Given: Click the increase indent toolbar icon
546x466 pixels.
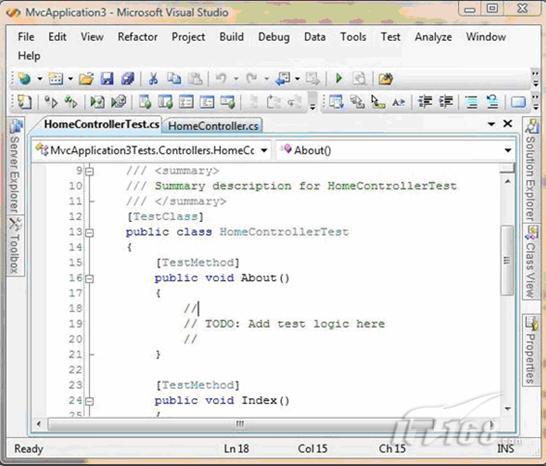Looking at the screenshot, I should 446,102.
